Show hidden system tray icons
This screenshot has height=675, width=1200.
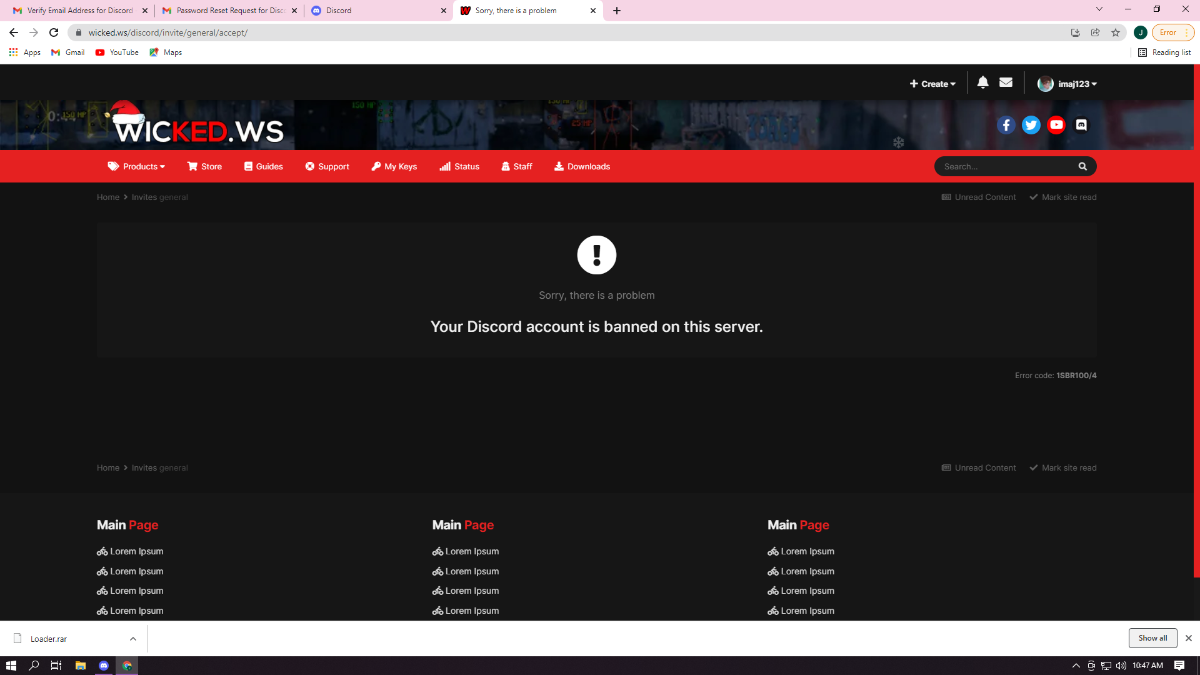pyautogui.click(x=1076, y=665)
